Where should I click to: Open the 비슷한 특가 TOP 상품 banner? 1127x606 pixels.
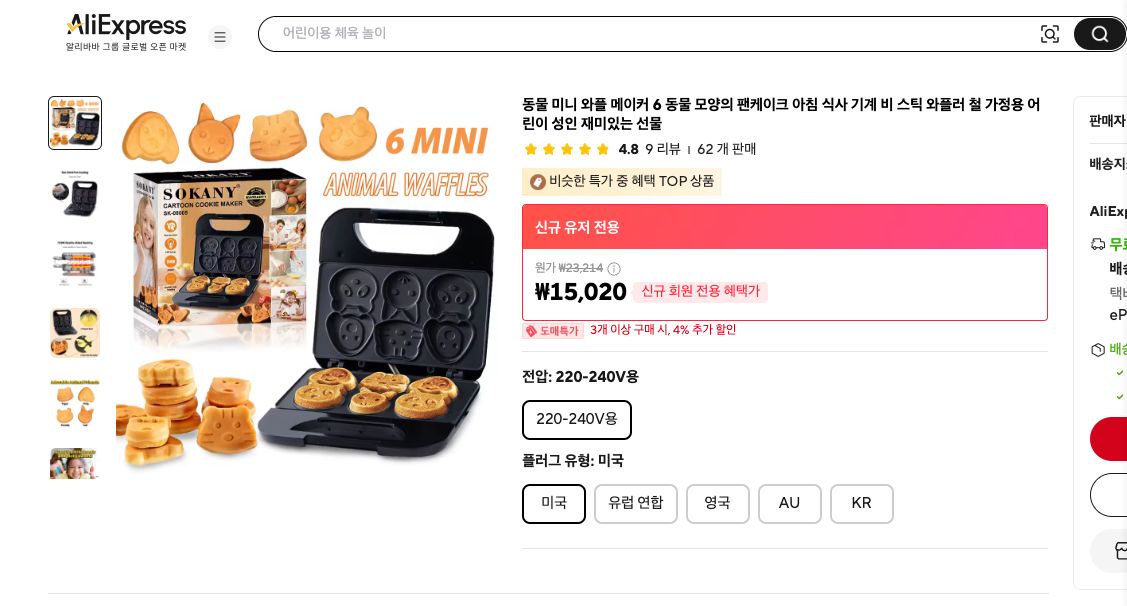pos(621,182)
